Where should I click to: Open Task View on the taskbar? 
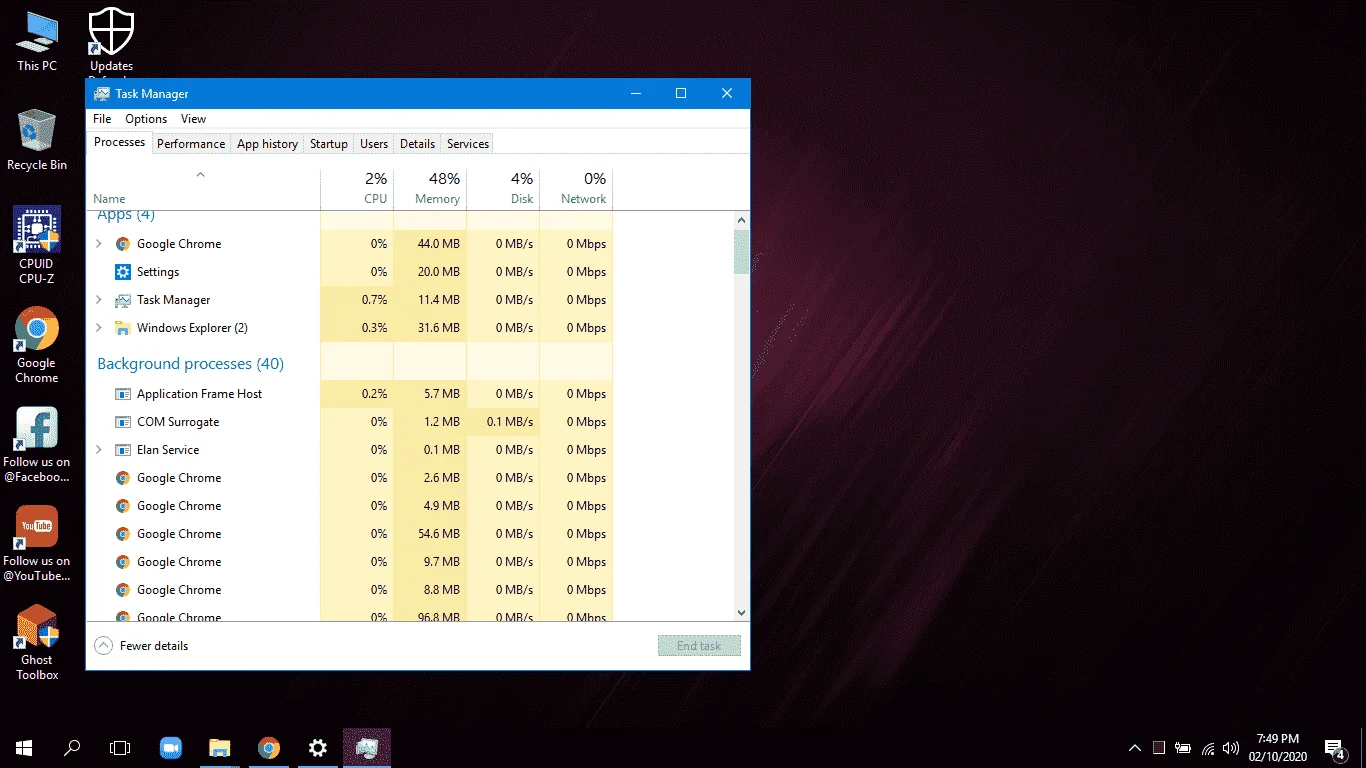120,748
